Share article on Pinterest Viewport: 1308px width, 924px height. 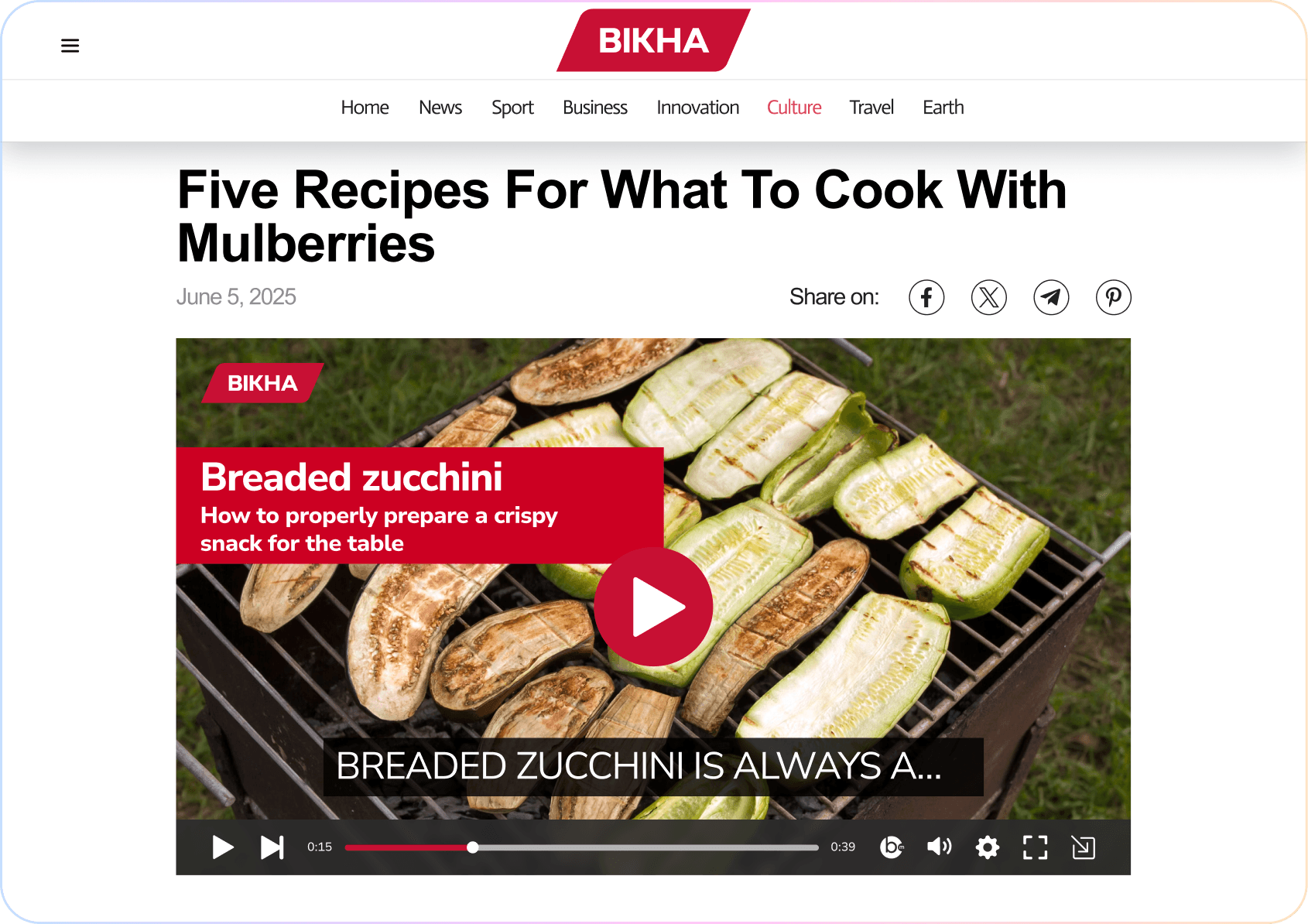click(x=1114, y=297)
